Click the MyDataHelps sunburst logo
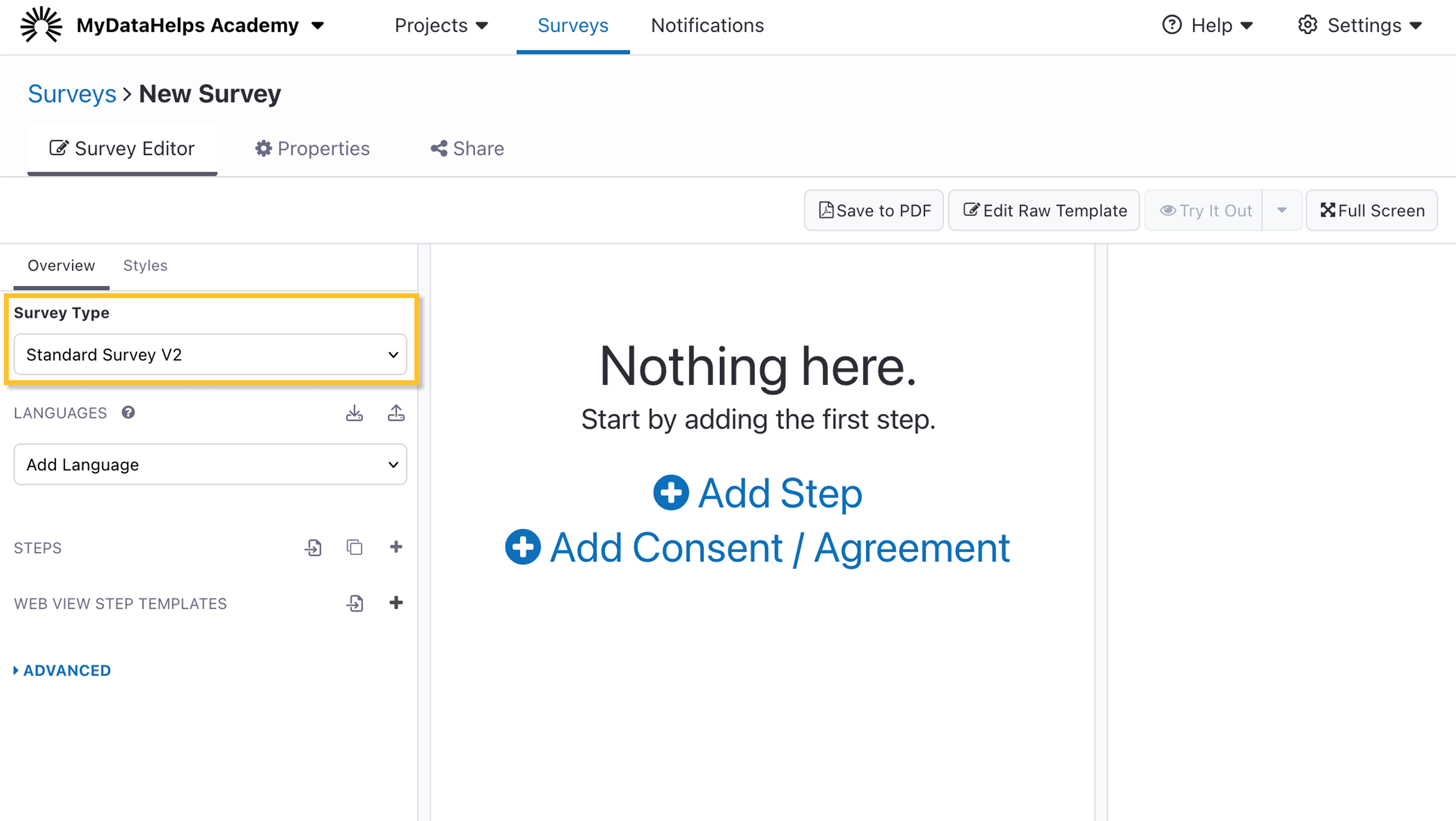This screenshot has height=821, width=1456. click(x=41, y=25)
